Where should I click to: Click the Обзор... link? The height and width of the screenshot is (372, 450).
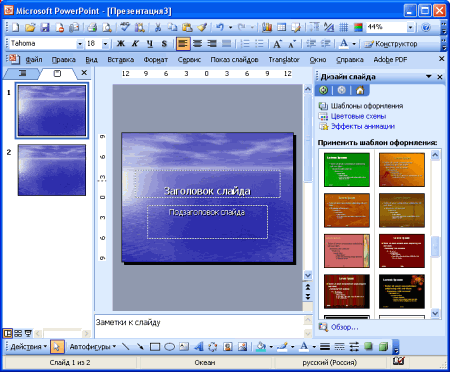344,327
